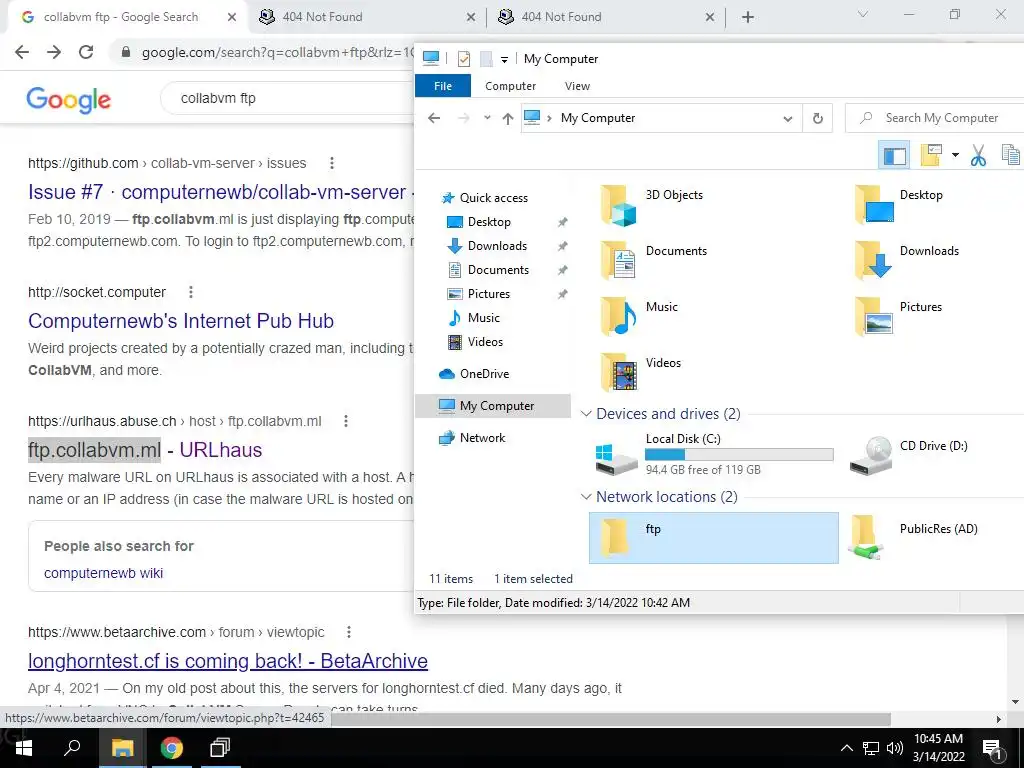Select Network in the navigation pane

pos(482,438)
